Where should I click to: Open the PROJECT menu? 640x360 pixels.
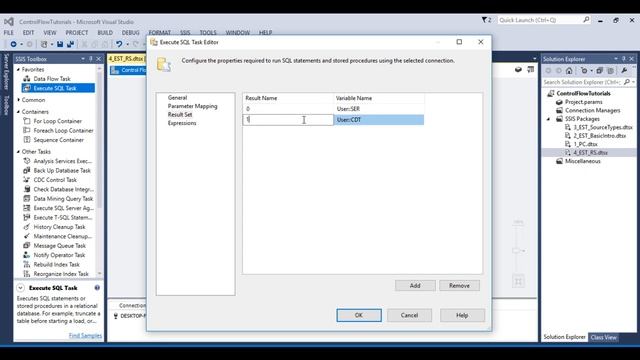click(x=77, y=32)
